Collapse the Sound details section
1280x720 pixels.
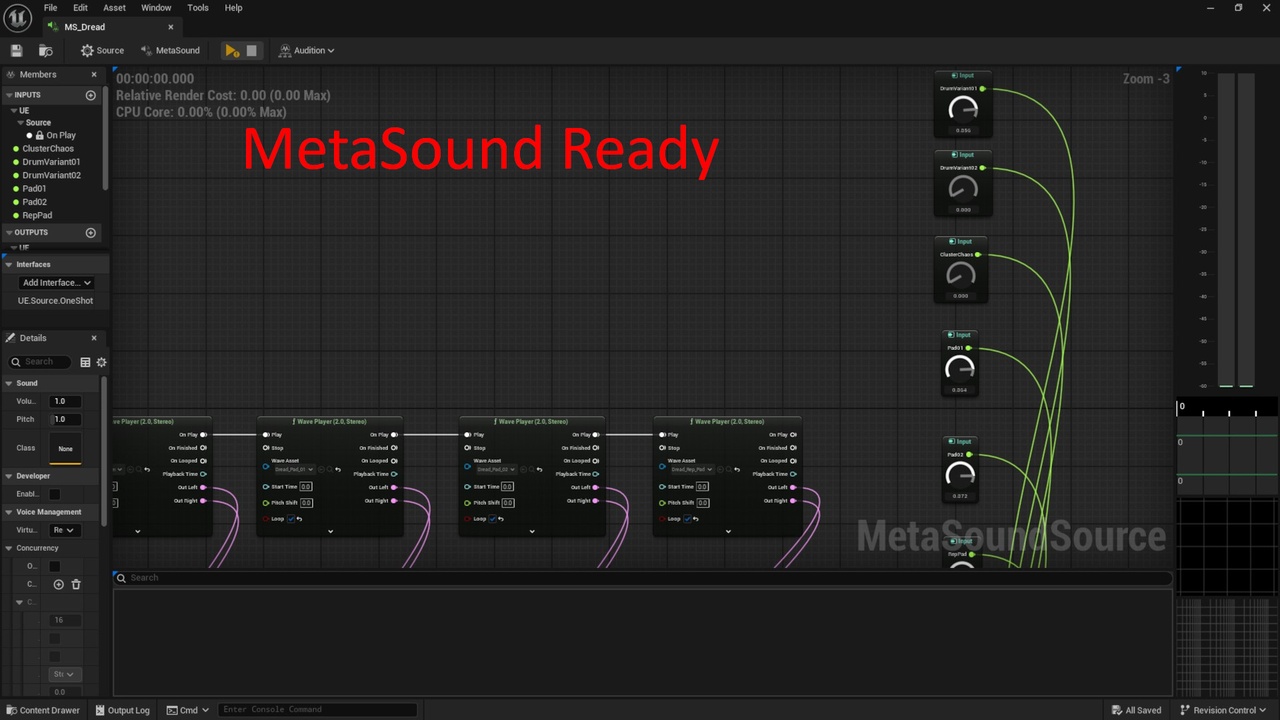pyautogui.click(x=8, y=383)
